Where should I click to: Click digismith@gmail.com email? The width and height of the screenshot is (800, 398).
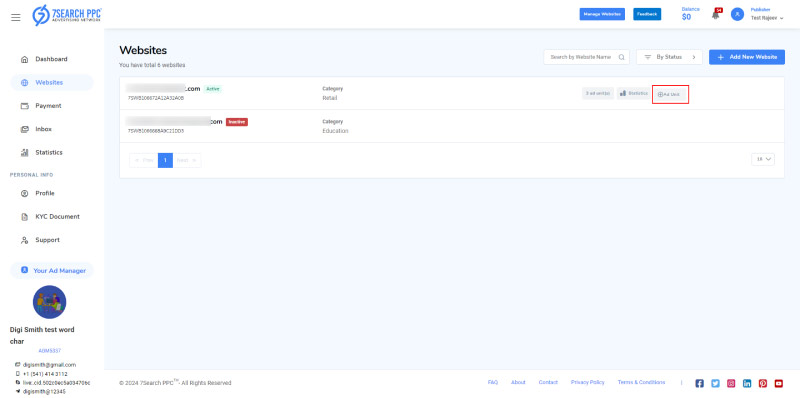[x=49, y=365]
